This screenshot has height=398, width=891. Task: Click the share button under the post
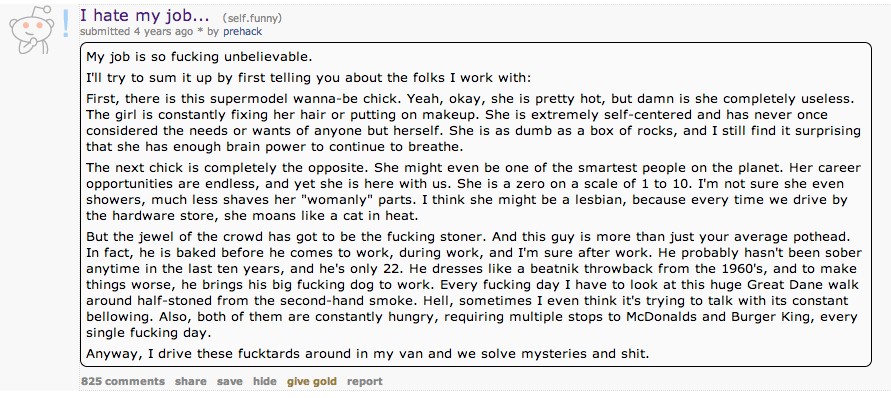(x=190, y=382)
